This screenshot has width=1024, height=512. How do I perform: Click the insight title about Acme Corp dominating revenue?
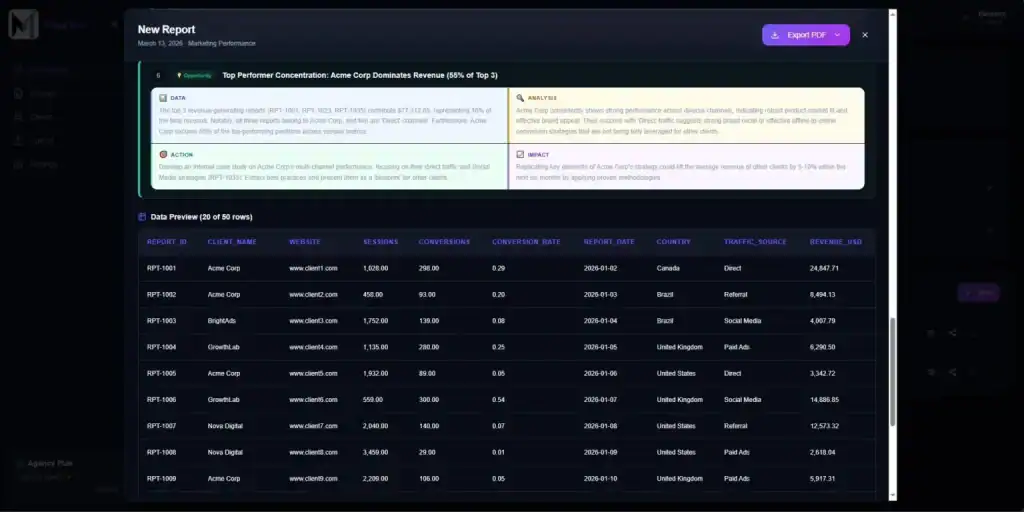coord(360,76)
